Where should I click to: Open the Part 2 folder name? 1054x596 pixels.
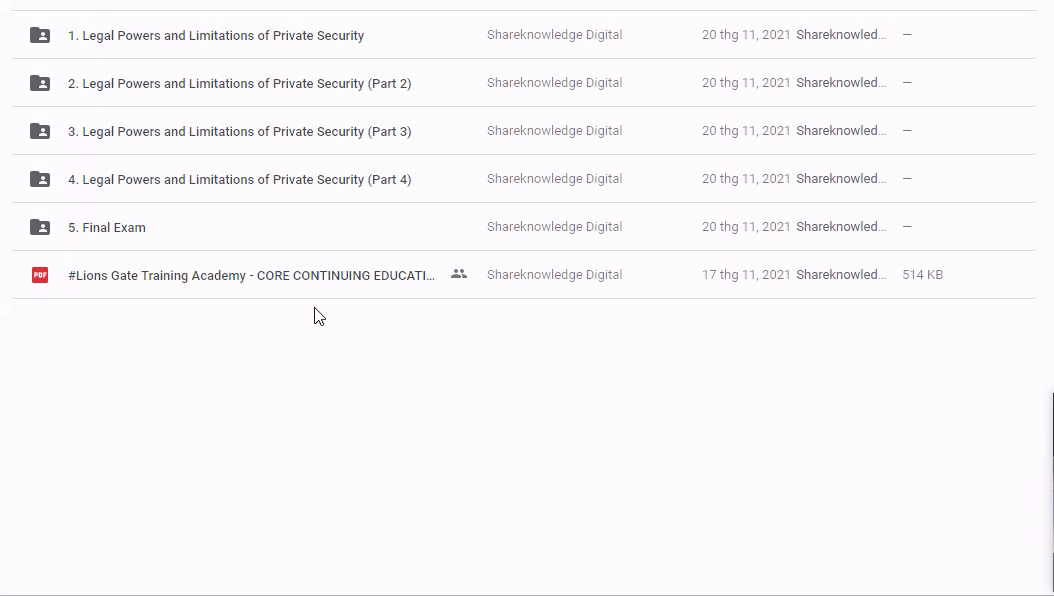pos(239,83)
